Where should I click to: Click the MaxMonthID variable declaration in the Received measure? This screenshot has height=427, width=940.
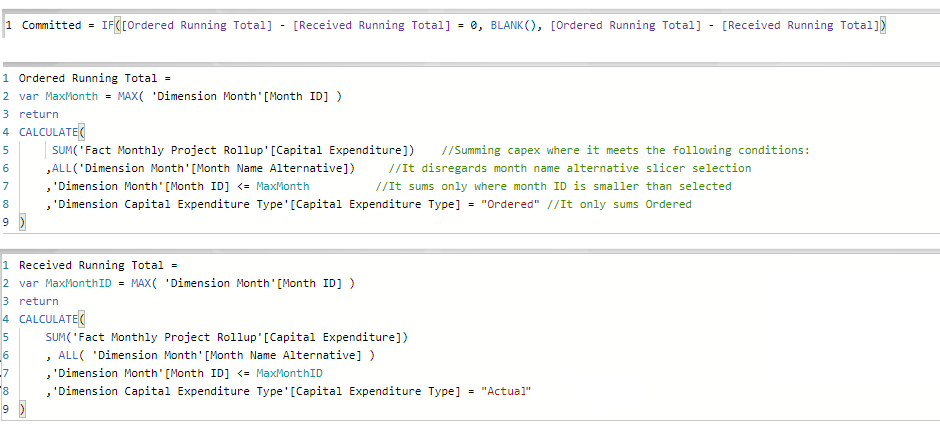point(78,283)
